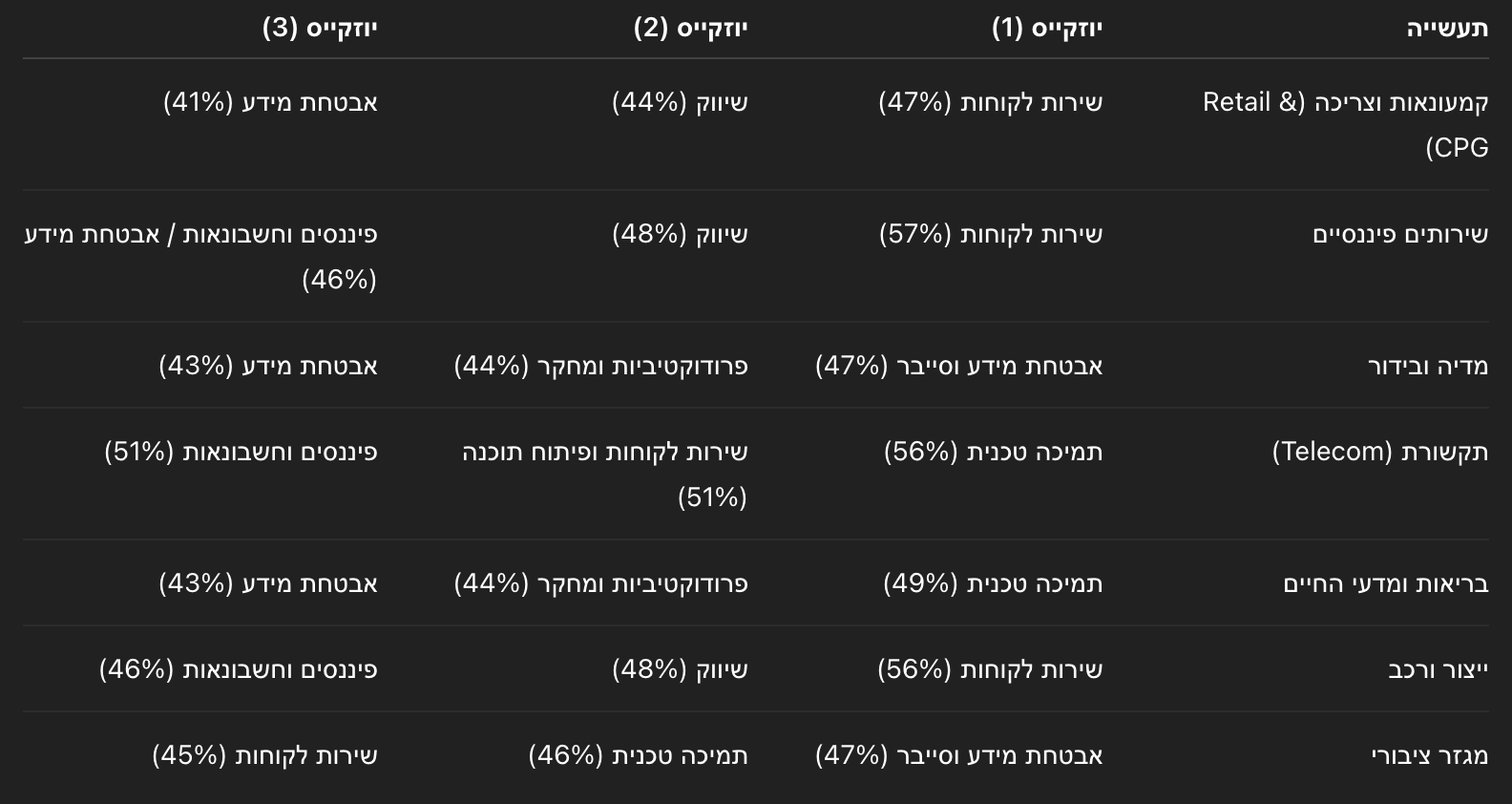Click the שירות לקוחות ופיתוח תוכנה (51%) cell
Screen dimensions: 1512x804
click(x=605, y=475)
